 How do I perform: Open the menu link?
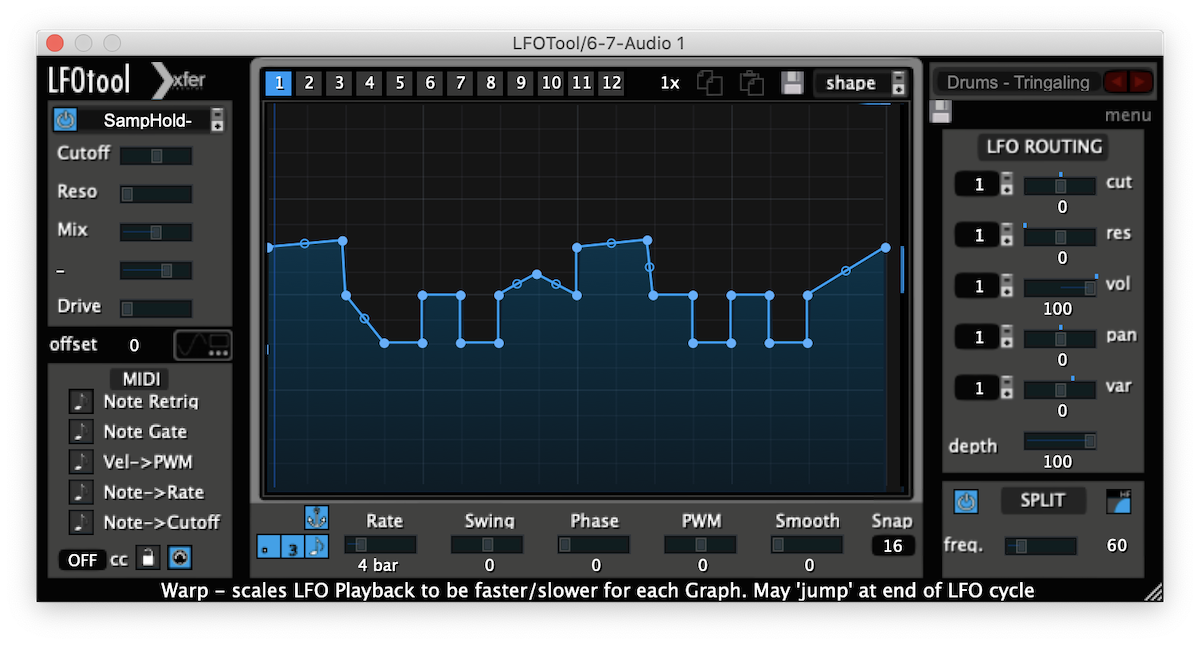pos(1128,115)
